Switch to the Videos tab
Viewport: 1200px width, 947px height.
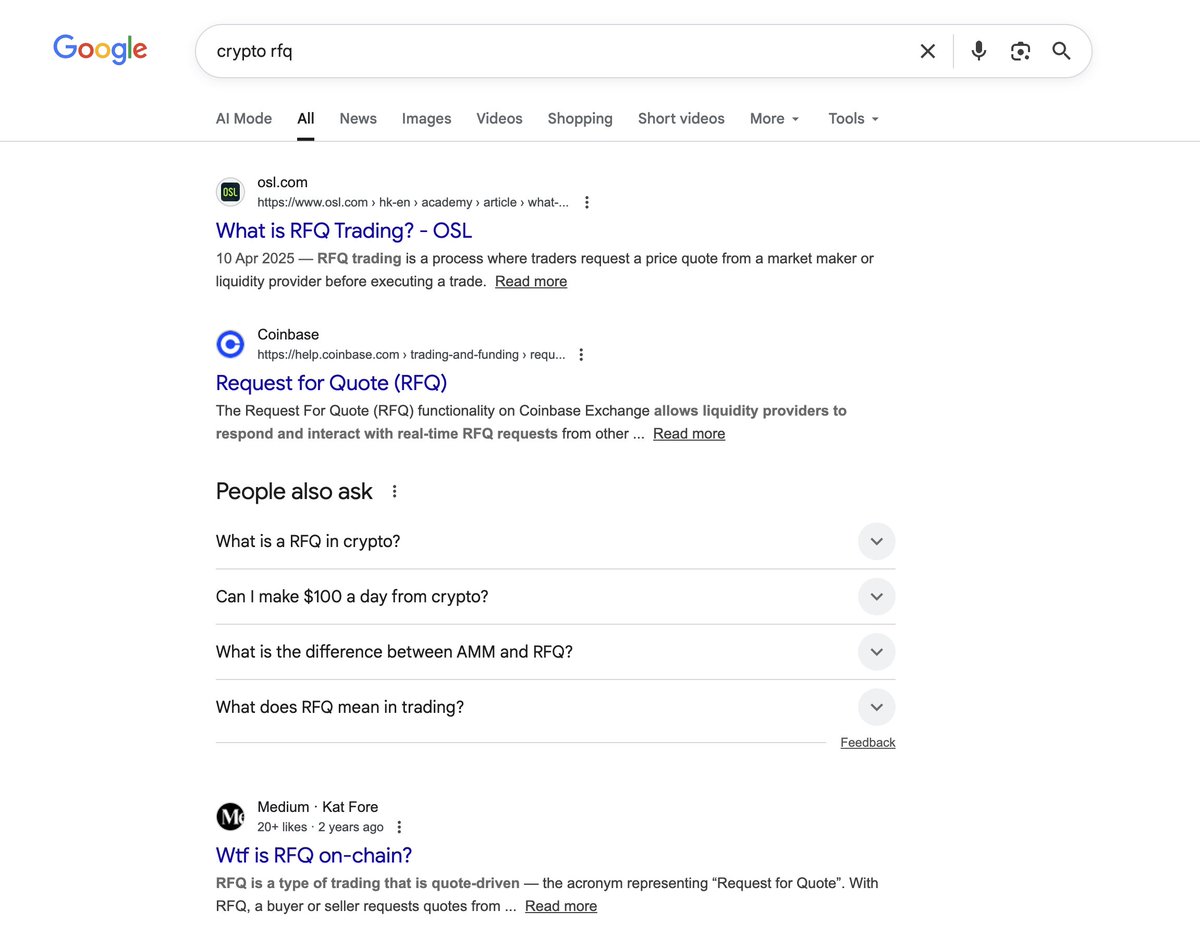(499, 118)
